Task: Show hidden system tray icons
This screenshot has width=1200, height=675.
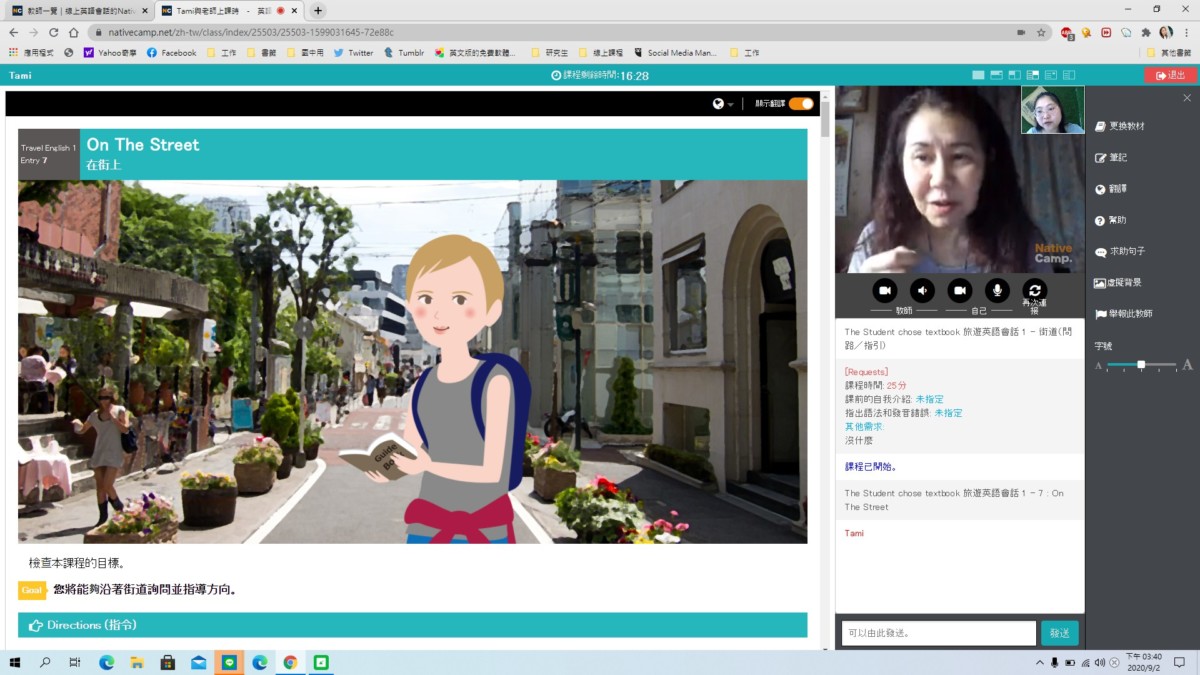Action: click(1040, 662)
